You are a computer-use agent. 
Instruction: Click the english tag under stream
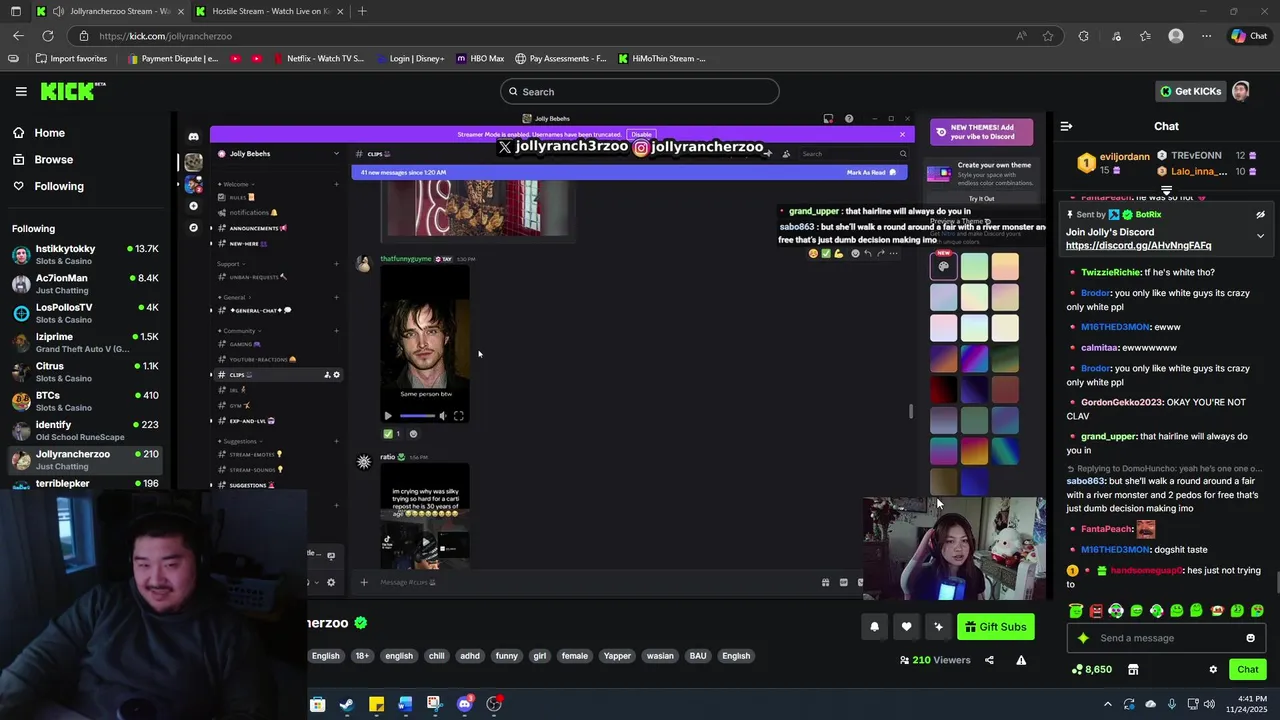pos(399,656)
